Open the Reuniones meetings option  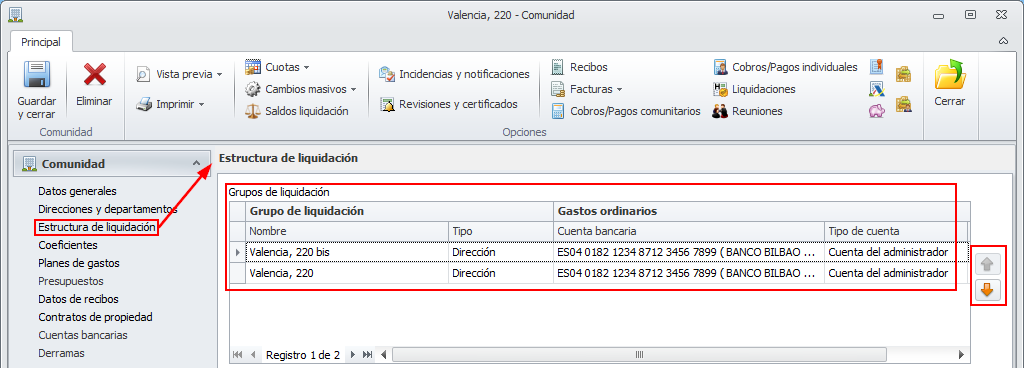[x=748, y=111]
